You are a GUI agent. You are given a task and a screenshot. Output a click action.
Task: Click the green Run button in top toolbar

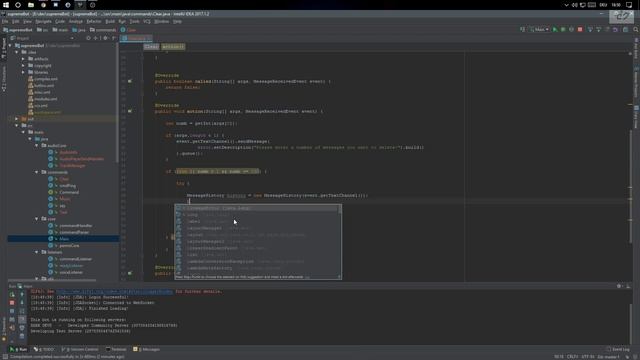[555, 29]
